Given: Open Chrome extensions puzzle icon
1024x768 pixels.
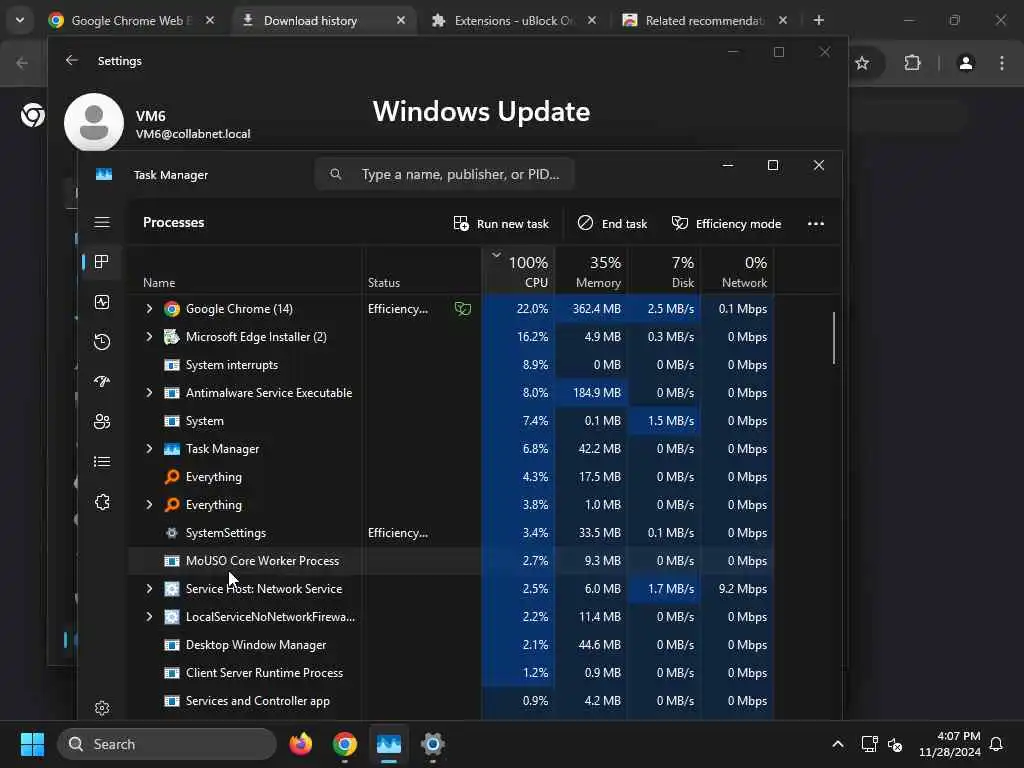Looking at the screenshot, I should (x=912, y=63).
